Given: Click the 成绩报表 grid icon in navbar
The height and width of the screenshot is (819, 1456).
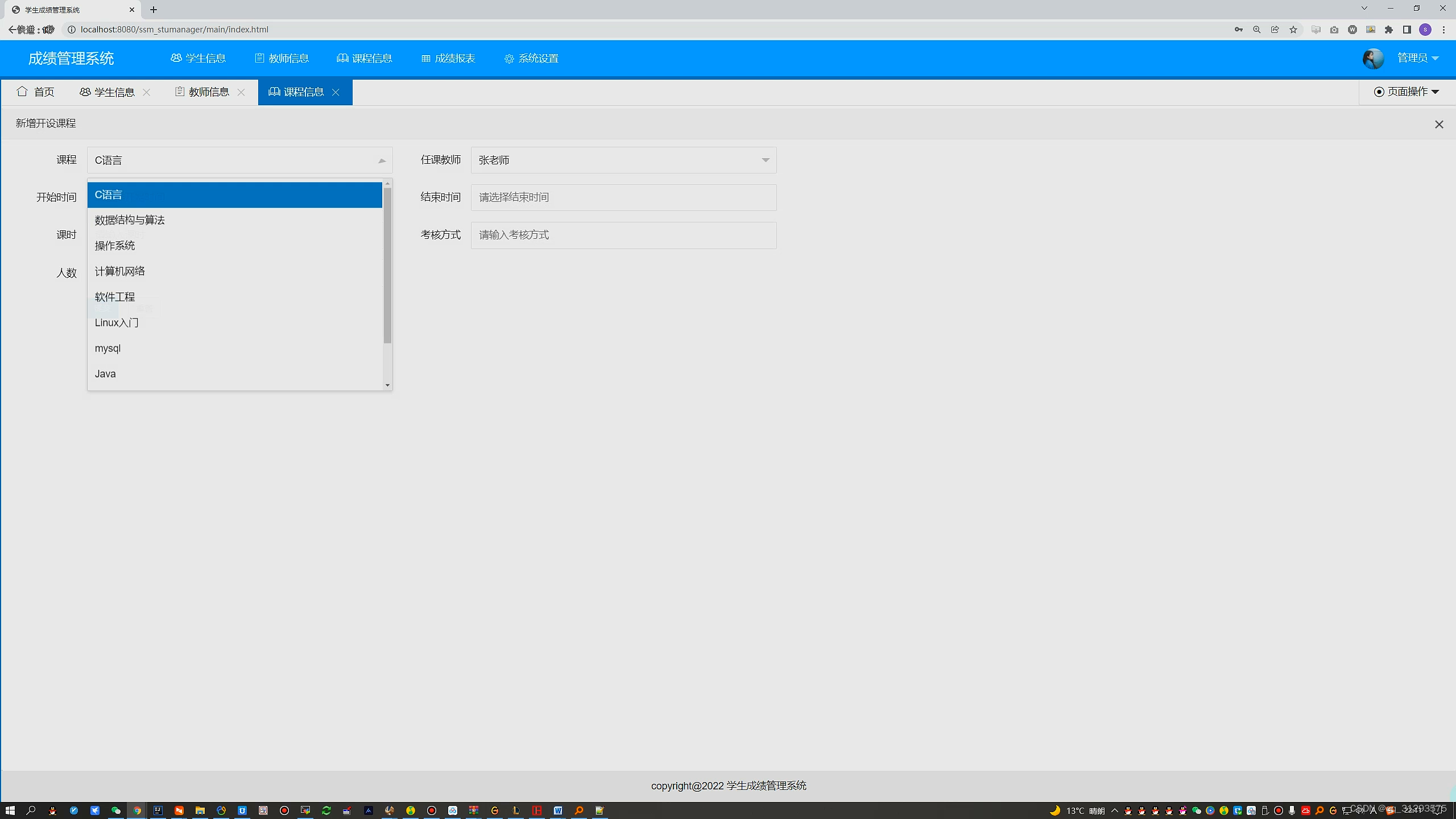Looking at the screenshot, I should (425, 59).
